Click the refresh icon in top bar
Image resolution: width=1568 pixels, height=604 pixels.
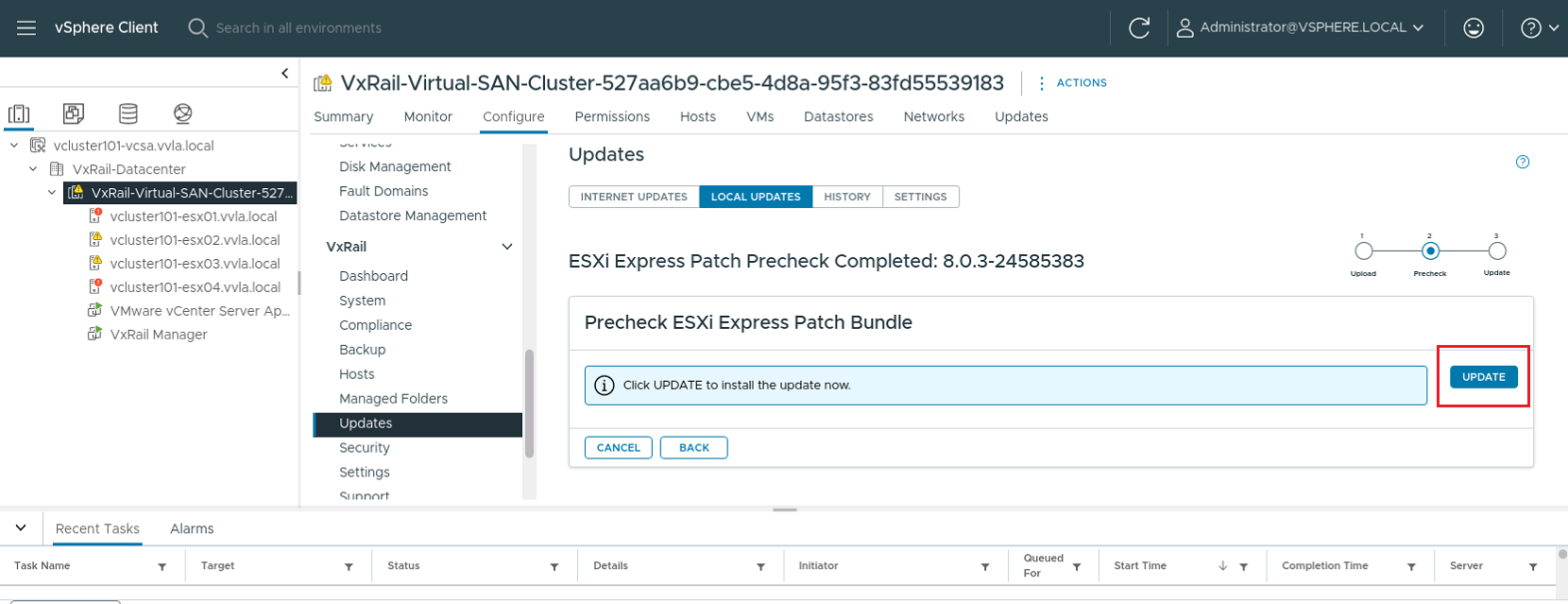pyautogui.click(x=1139, y=28)
